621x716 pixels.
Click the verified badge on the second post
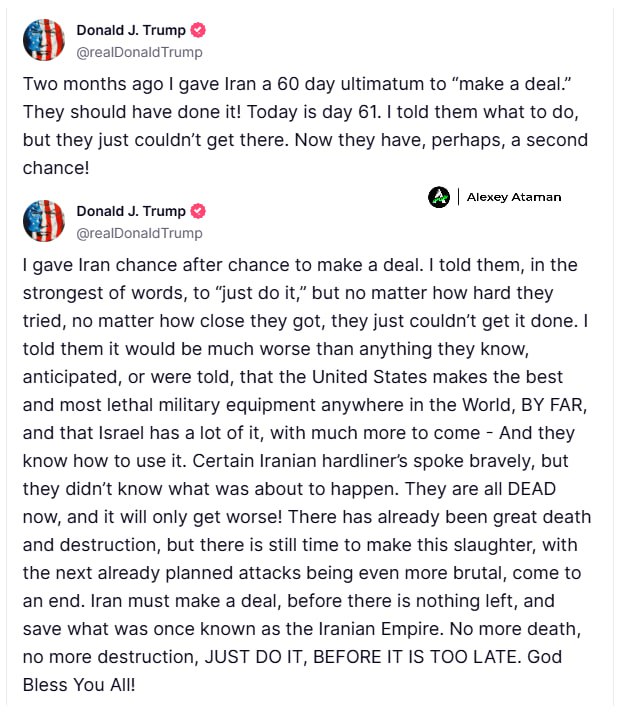click(x=198, y=211)
